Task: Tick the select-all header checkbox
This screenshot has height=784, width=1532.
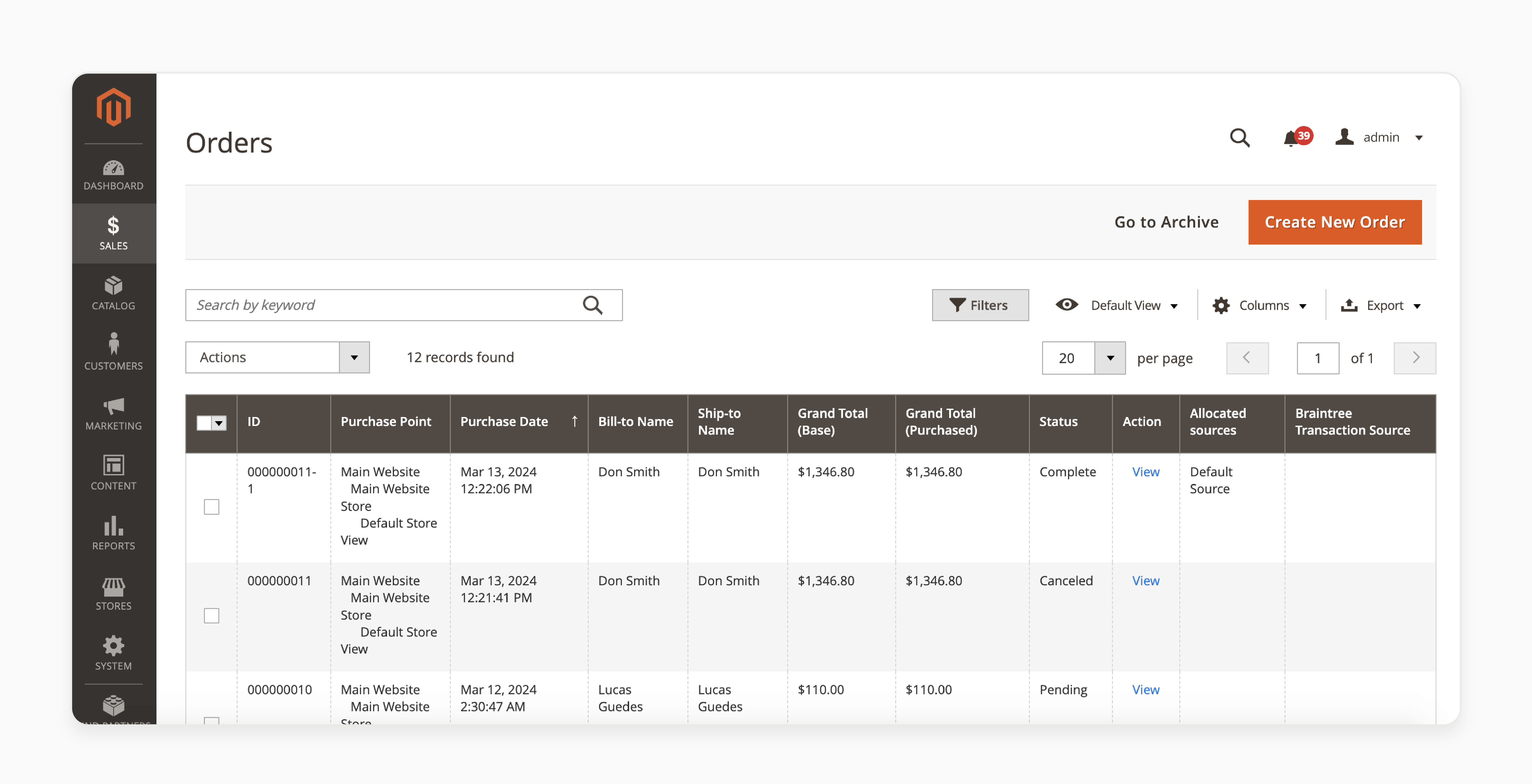Action: pyautogui.click(x=204, y=423)
